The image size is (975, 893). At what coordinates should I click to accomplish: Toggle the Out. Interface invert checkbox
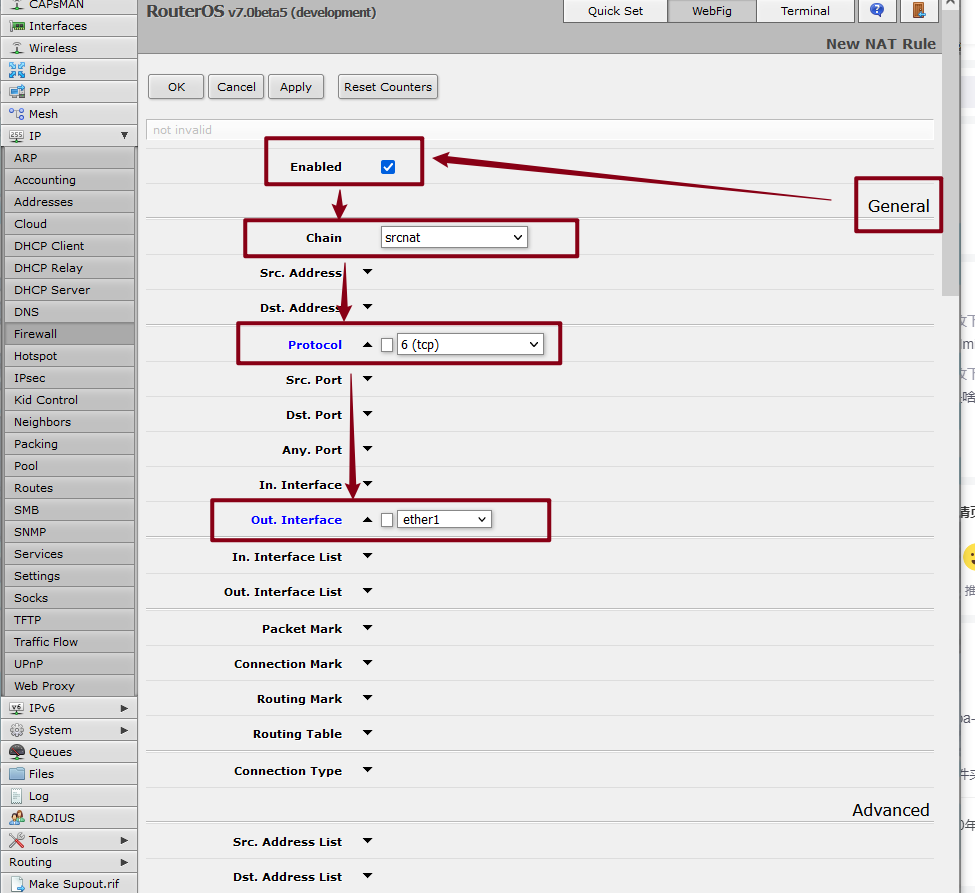387,520
